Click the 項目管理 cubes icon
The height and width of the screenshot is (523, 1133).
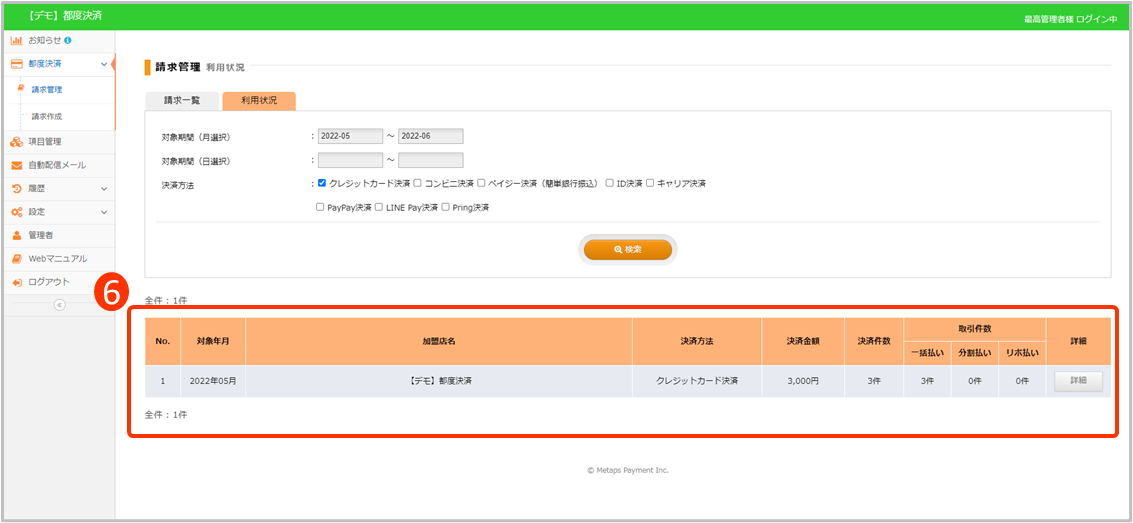17,141
